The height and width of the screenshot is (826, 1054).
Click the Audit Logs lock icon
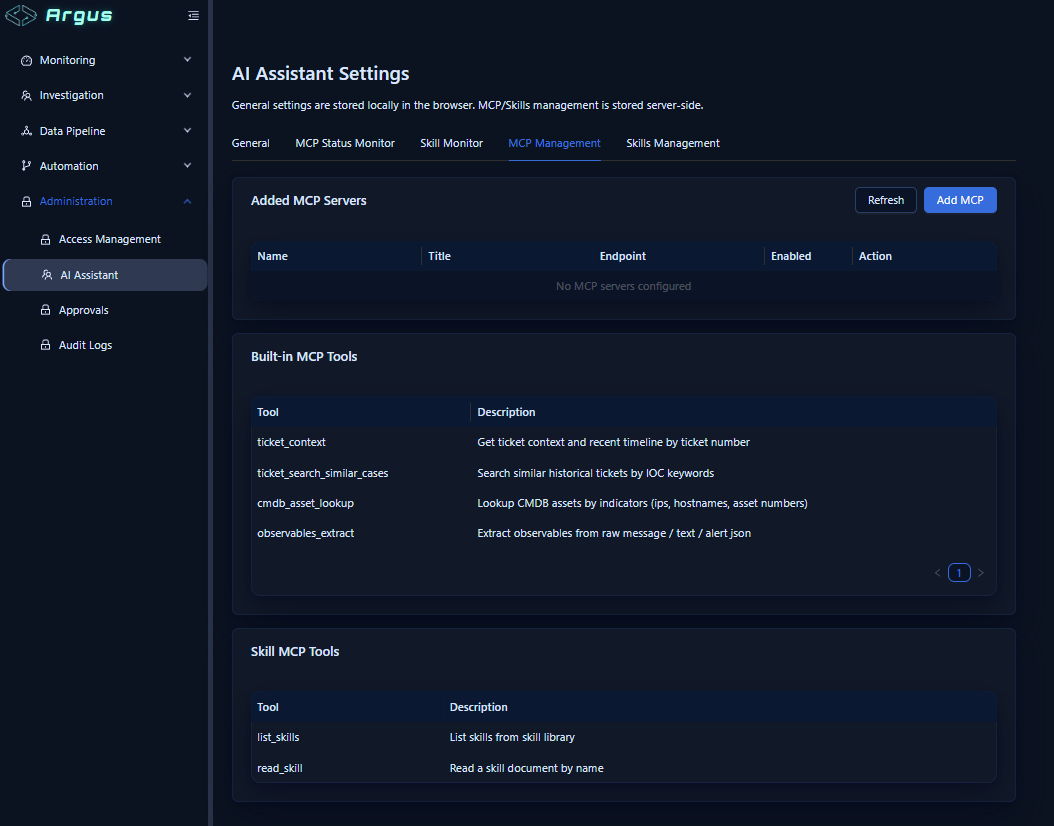tap(46, 345)
